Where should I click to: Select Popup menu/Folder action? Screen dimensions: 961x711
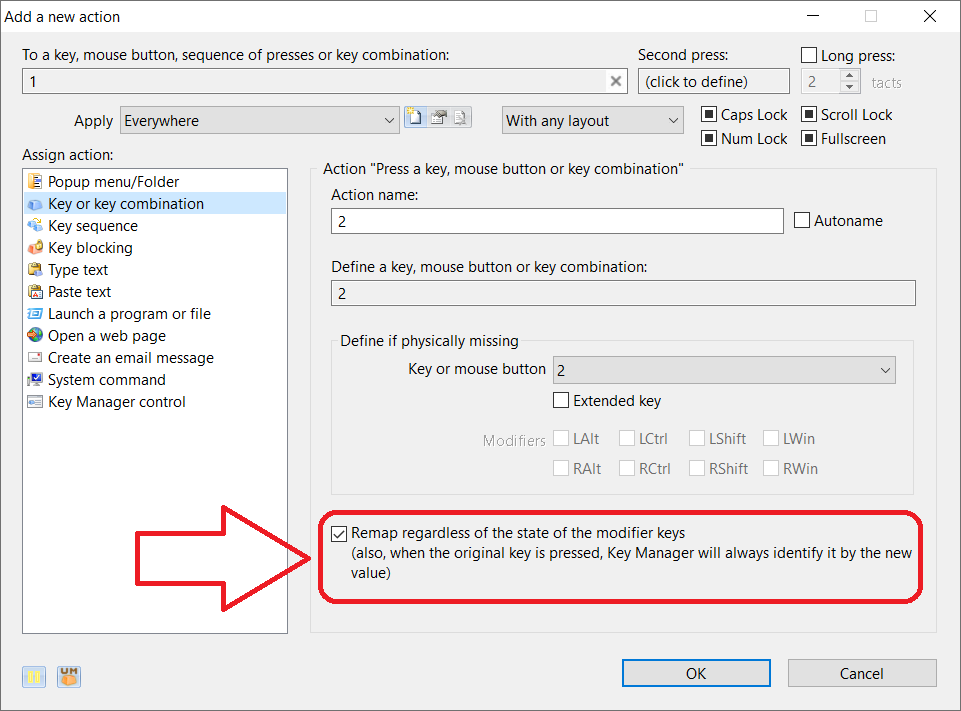(155, 181)
